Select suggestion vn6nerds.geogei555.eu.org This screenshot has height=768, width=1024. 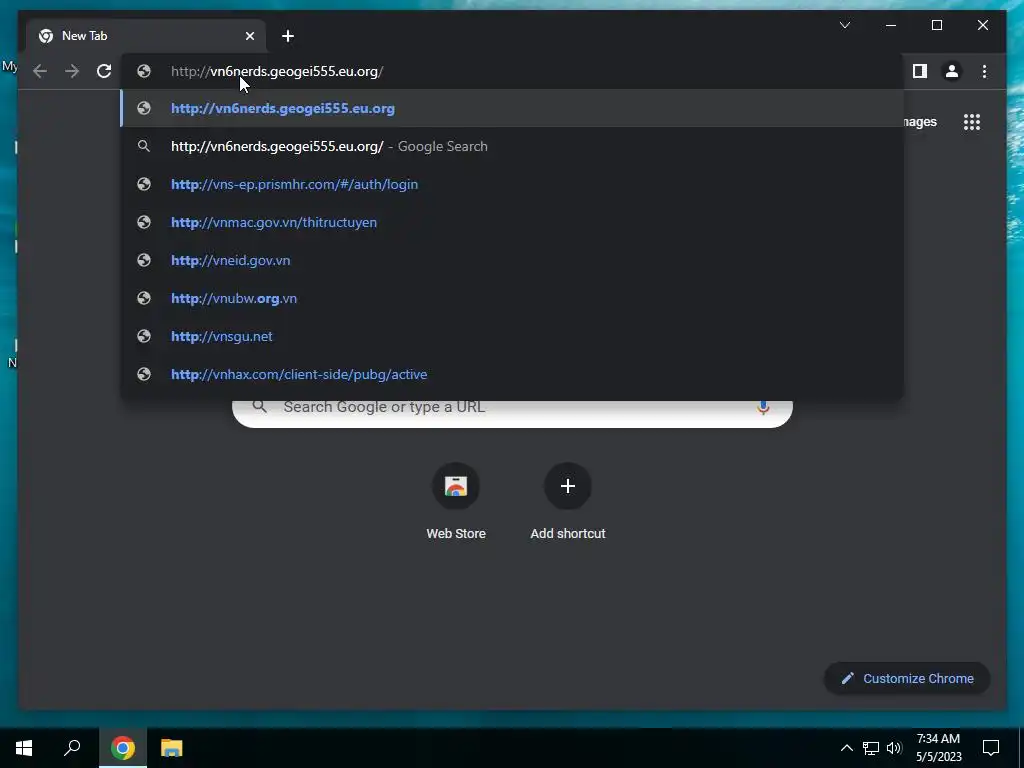(512, 108)
